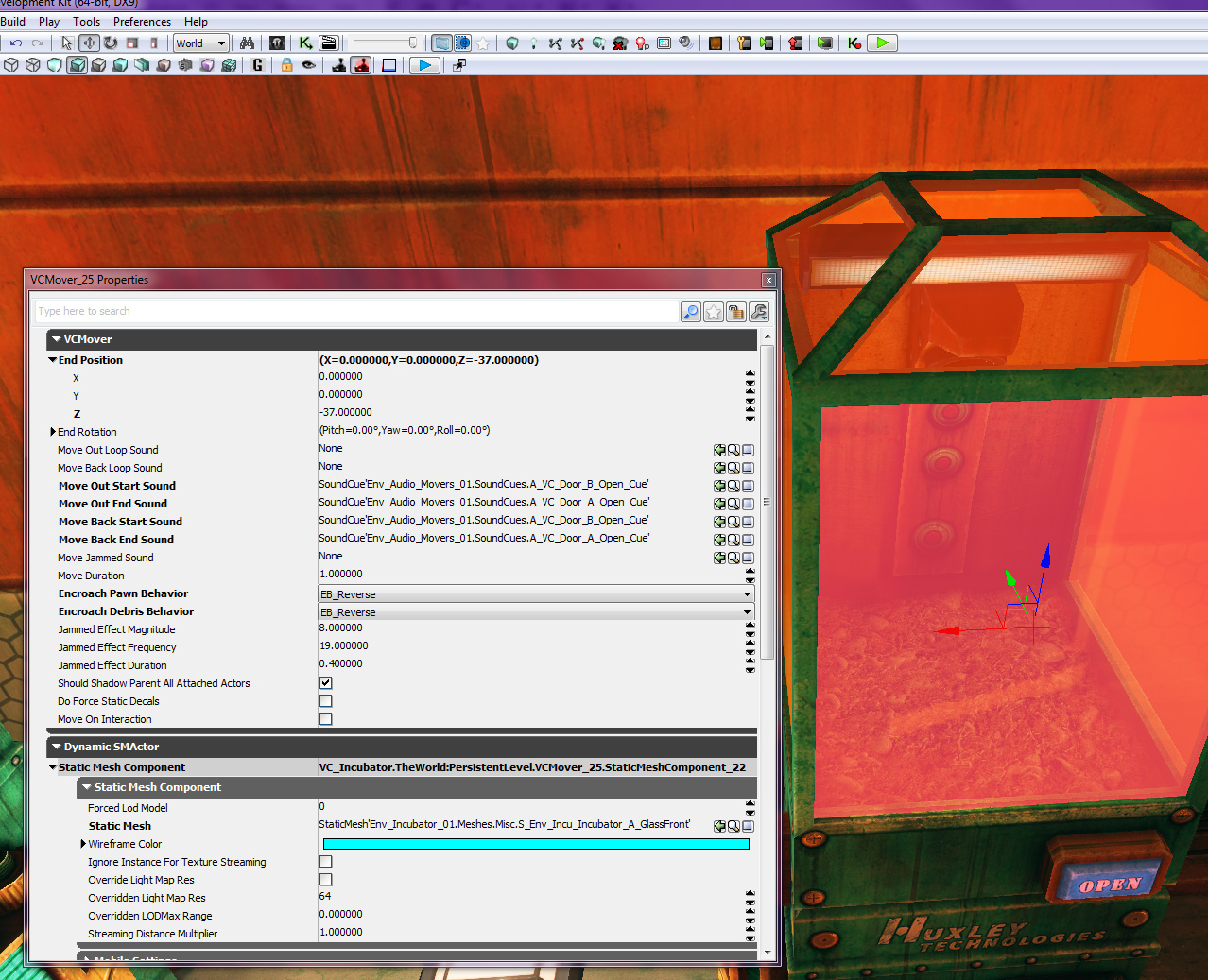Open the Kismet editor K icon
The image size is (1208, 980).
coord(305,43)
